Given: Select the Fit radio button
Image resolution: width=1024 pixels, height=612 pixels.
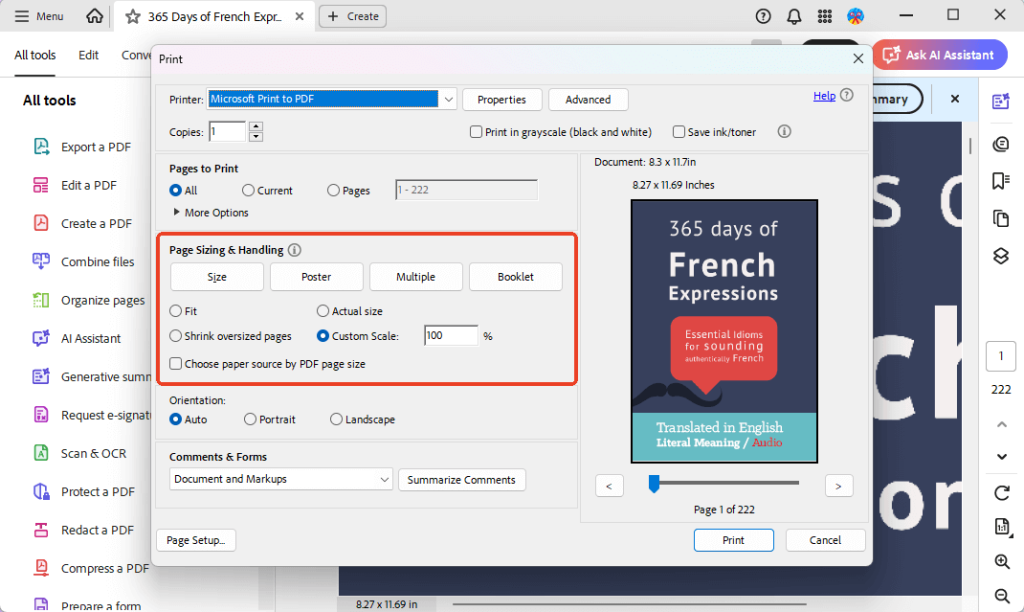Looking at the screenshot, I should [175, 311].
